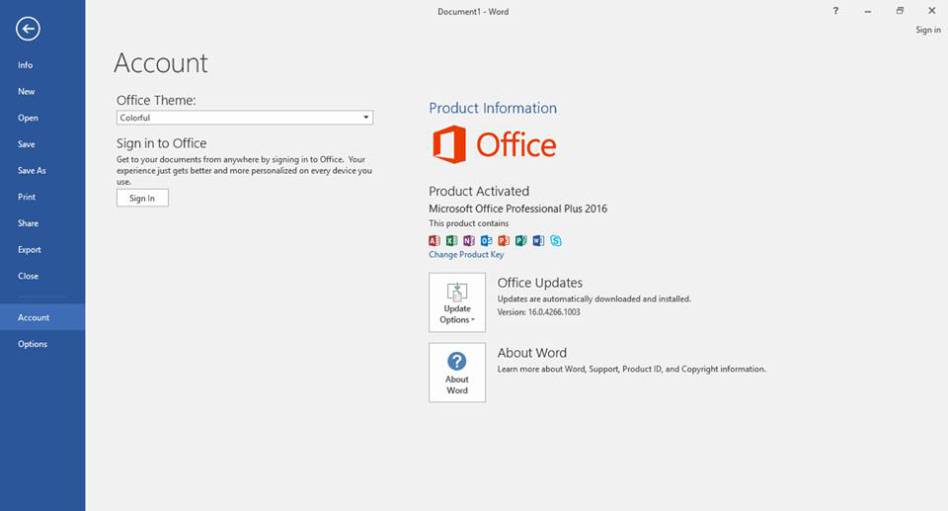Open the Office Theme dropdown set to Colorful
The height and width of the screenshot is (511, 948).
click(245, 117)
